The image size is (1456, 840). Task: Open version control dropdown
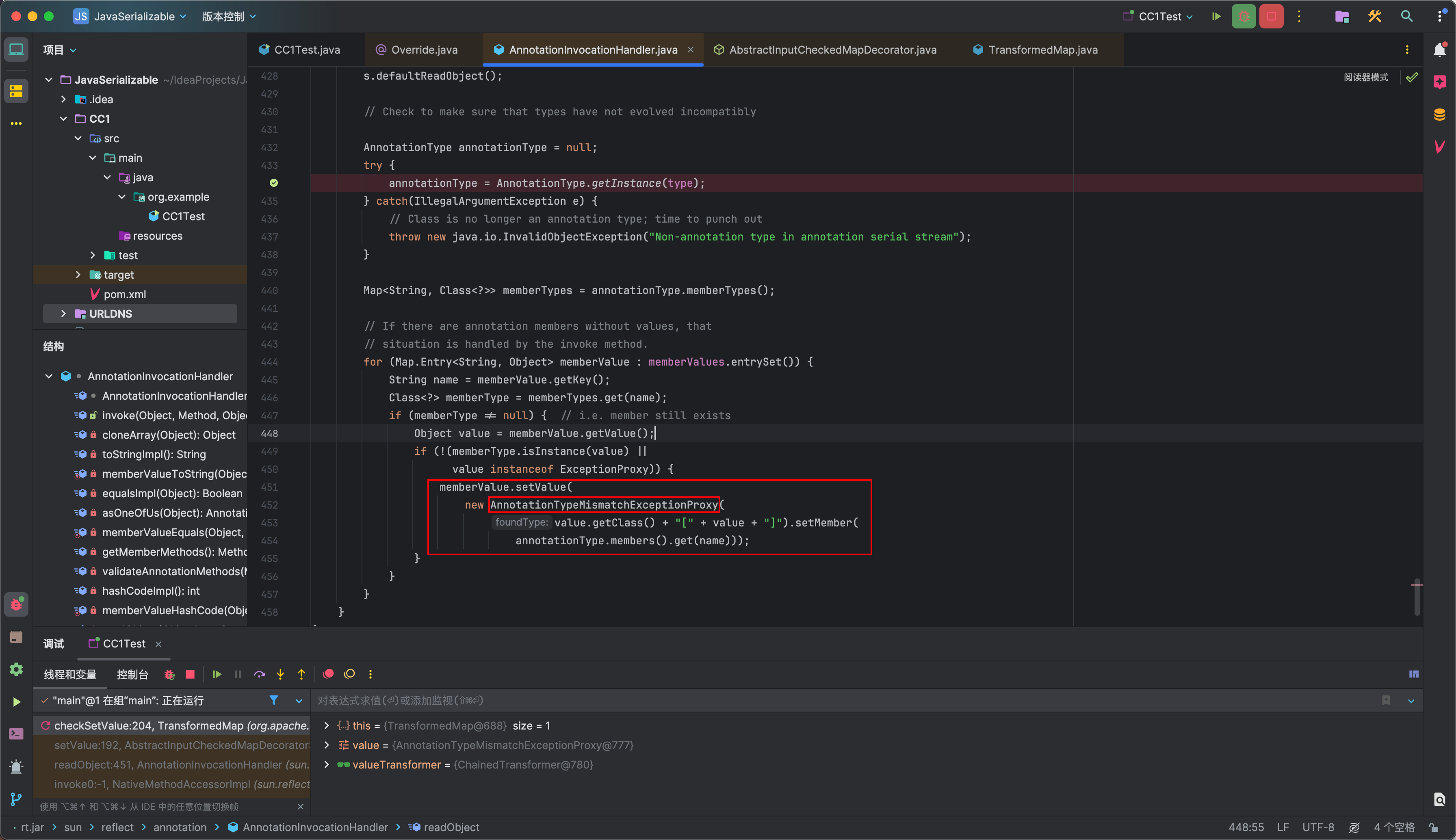click(x=228, y=16)
